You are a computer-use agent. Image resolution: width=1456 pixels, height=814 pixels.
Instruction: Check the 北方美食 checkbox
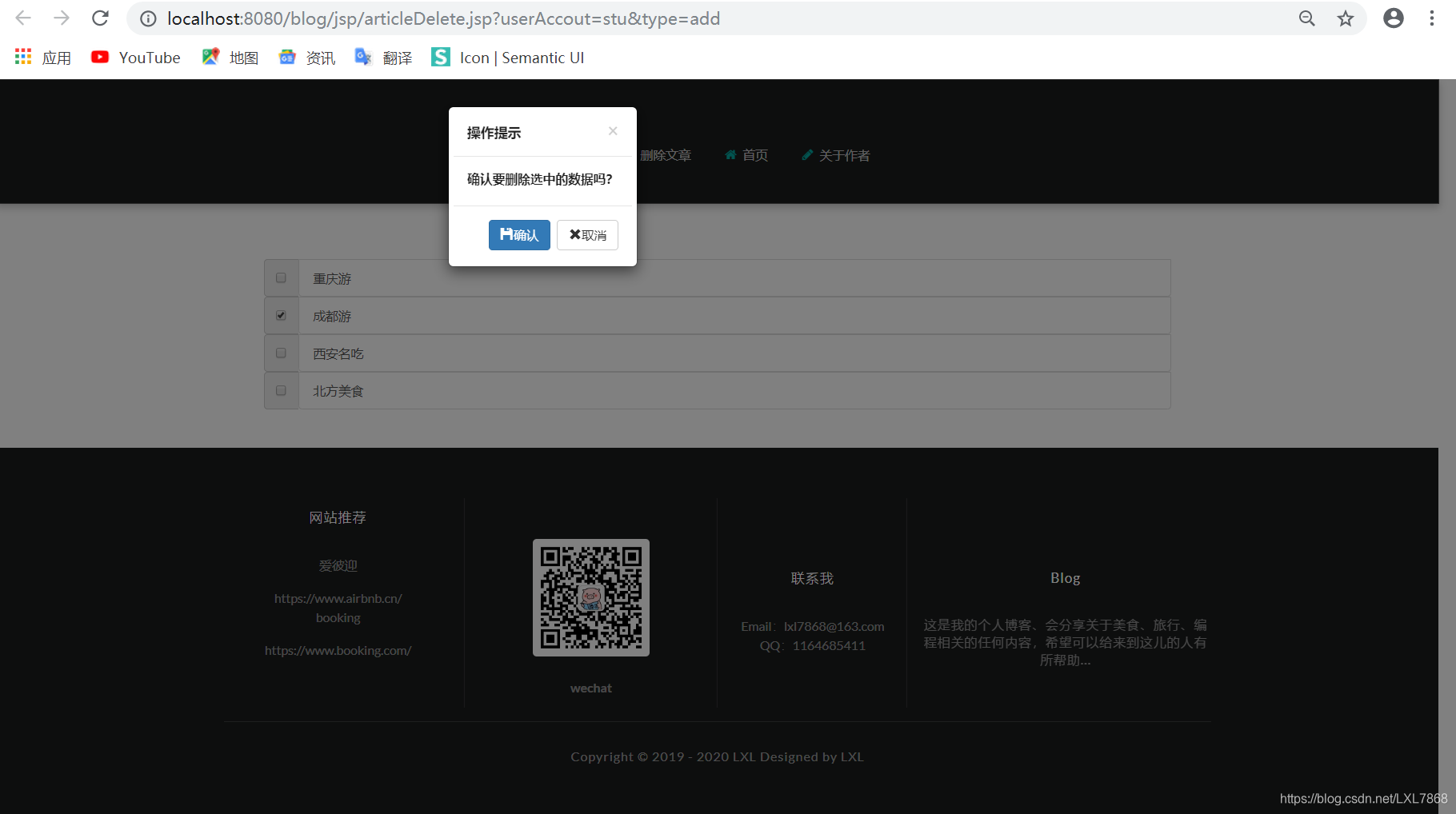pos(281,390)
